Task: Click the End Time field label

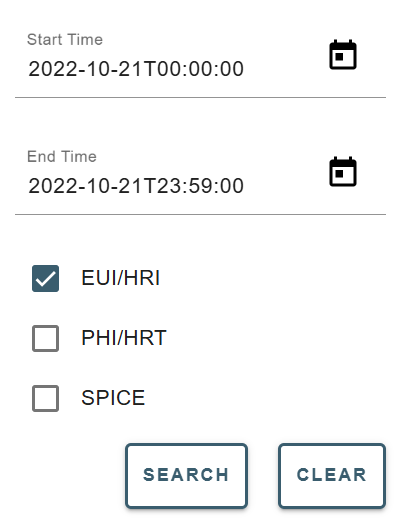Action: [62, 157]
